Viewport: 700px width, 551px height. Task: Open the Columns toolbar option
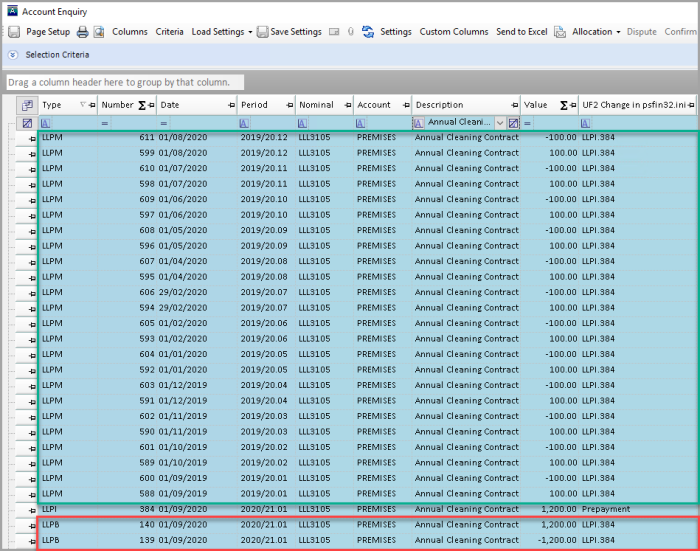pos(129,32)
